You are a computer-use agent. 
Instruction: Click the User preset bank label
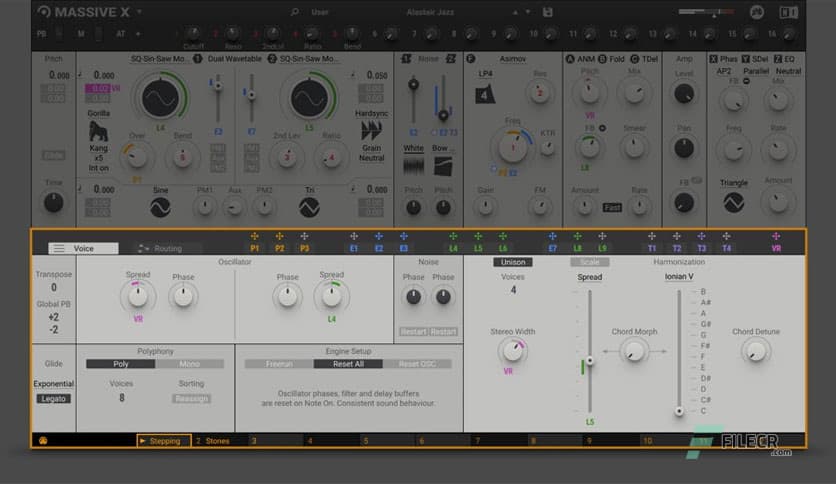point(319,12)
